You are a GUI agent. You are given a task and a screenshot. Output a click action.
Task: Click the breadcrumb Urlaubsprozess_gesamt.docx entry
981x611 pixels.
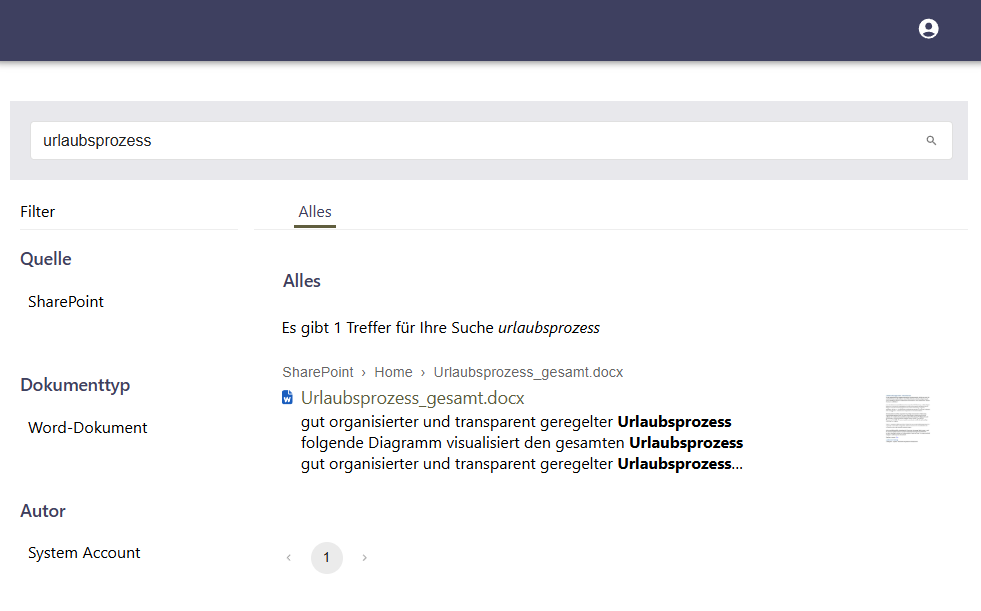(x=528, y=372)
